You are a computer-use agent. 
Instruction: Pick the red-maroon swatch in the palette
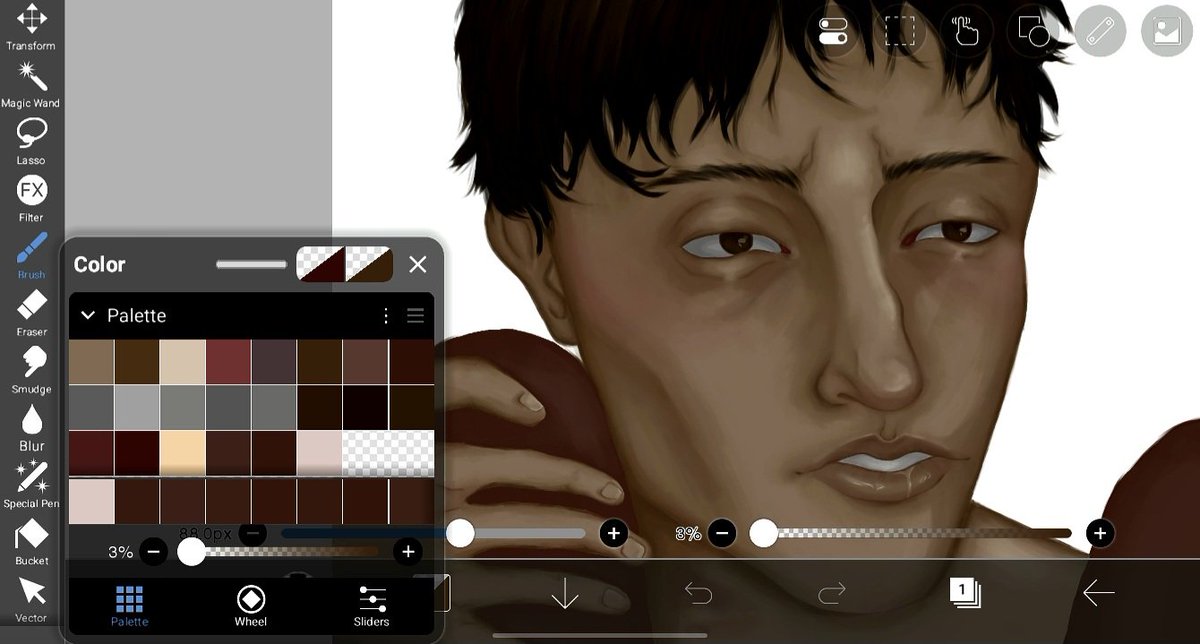point(229,361)
